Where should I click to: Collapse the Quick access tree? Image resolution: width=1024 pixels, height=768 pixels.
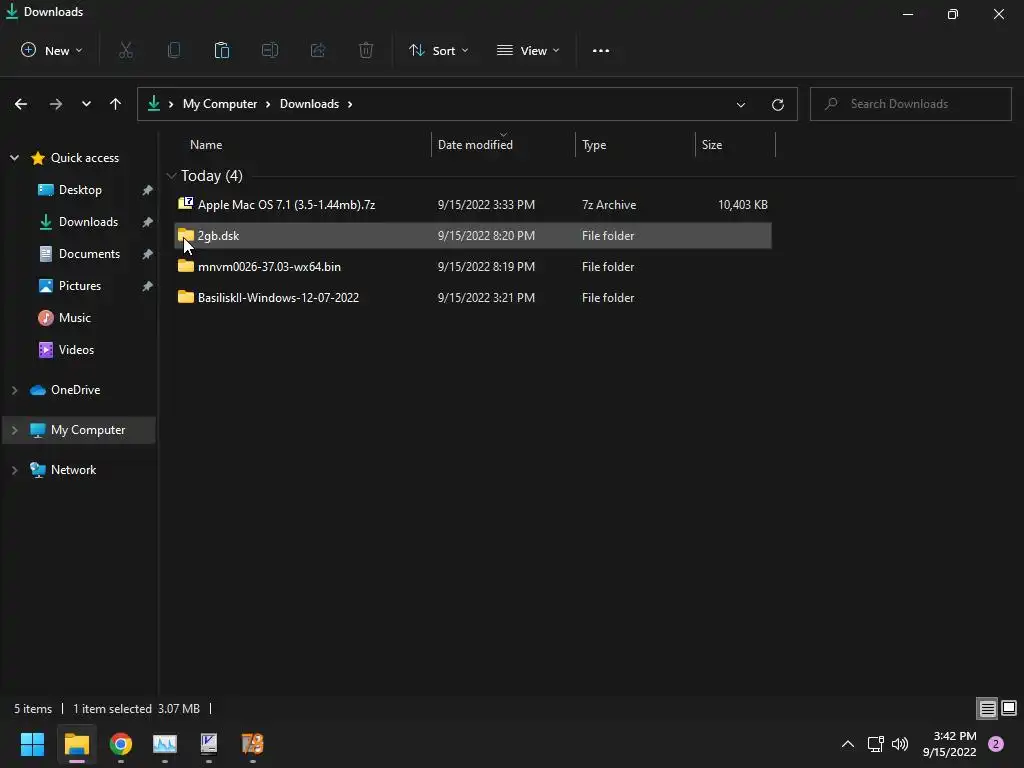pyautogui.click(x=14, y=157)
